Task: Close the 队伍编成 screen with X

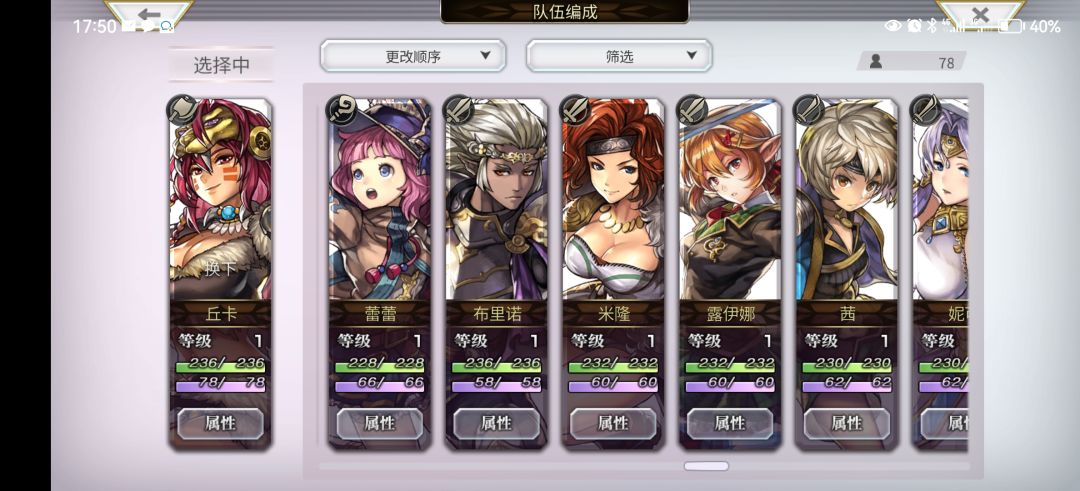Action: (x=980, y=14)
